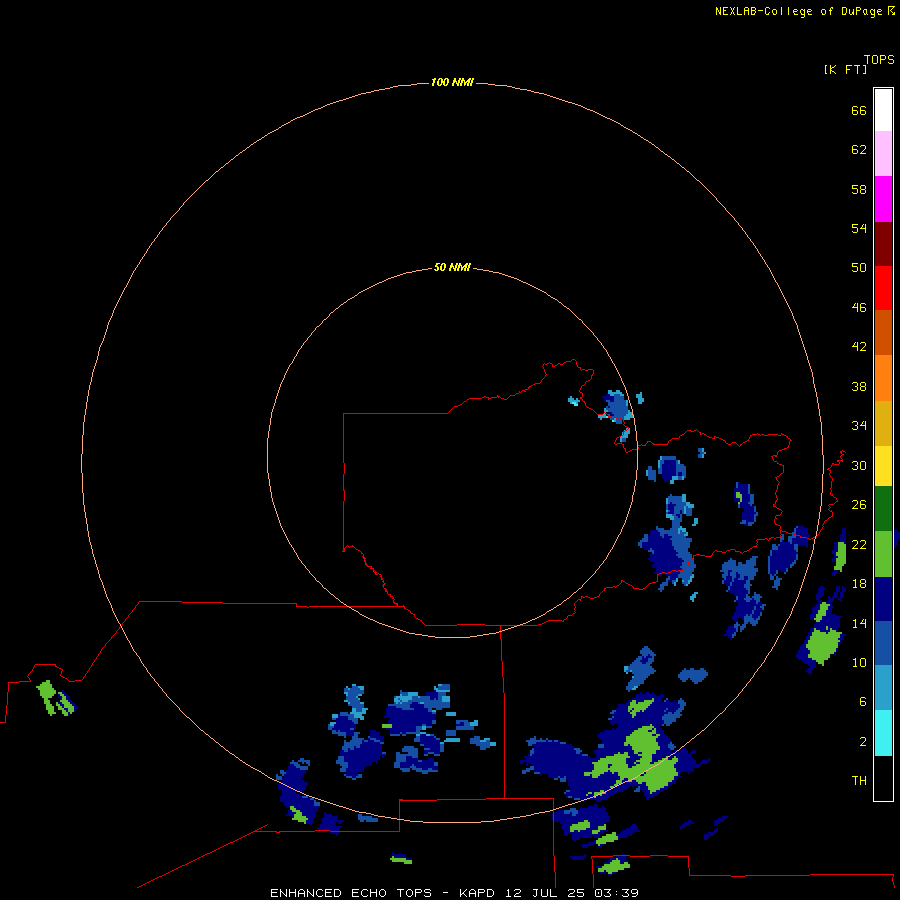This screenshot has height=900, width=900.
Task: Click the legend value 46
Action: (x=859, y=308)
